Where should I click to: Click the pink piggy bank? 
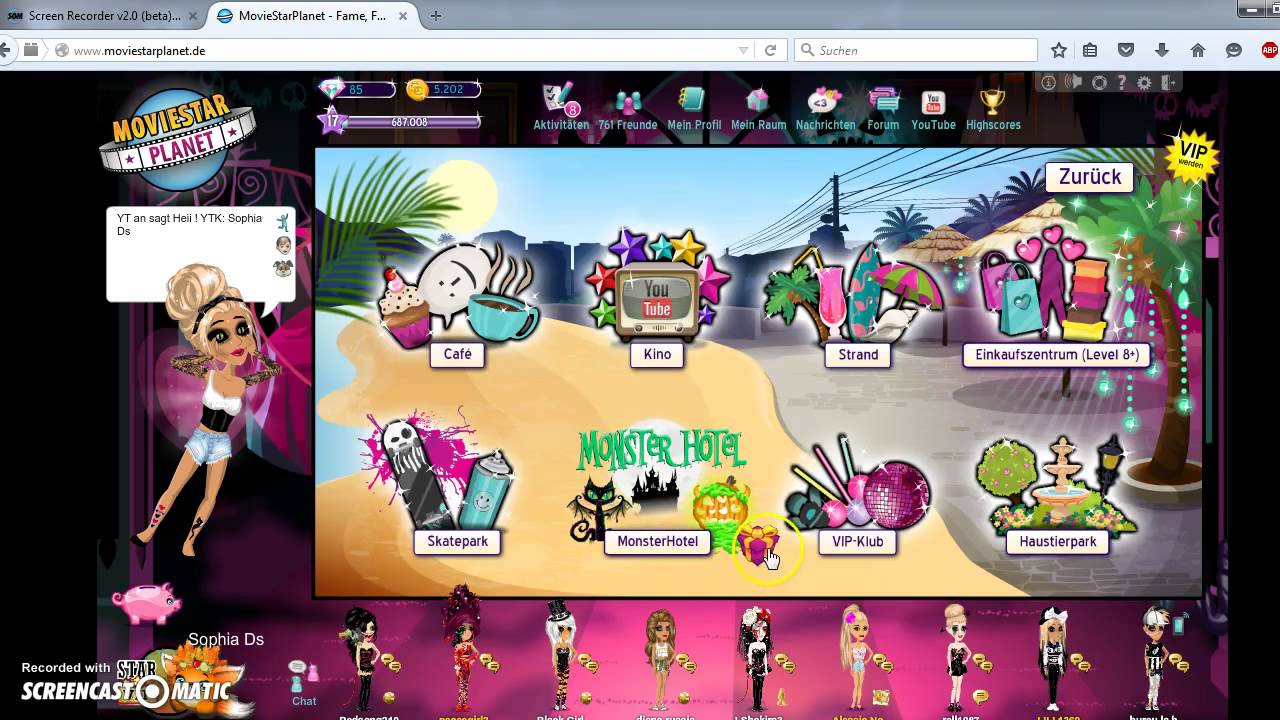146,603
